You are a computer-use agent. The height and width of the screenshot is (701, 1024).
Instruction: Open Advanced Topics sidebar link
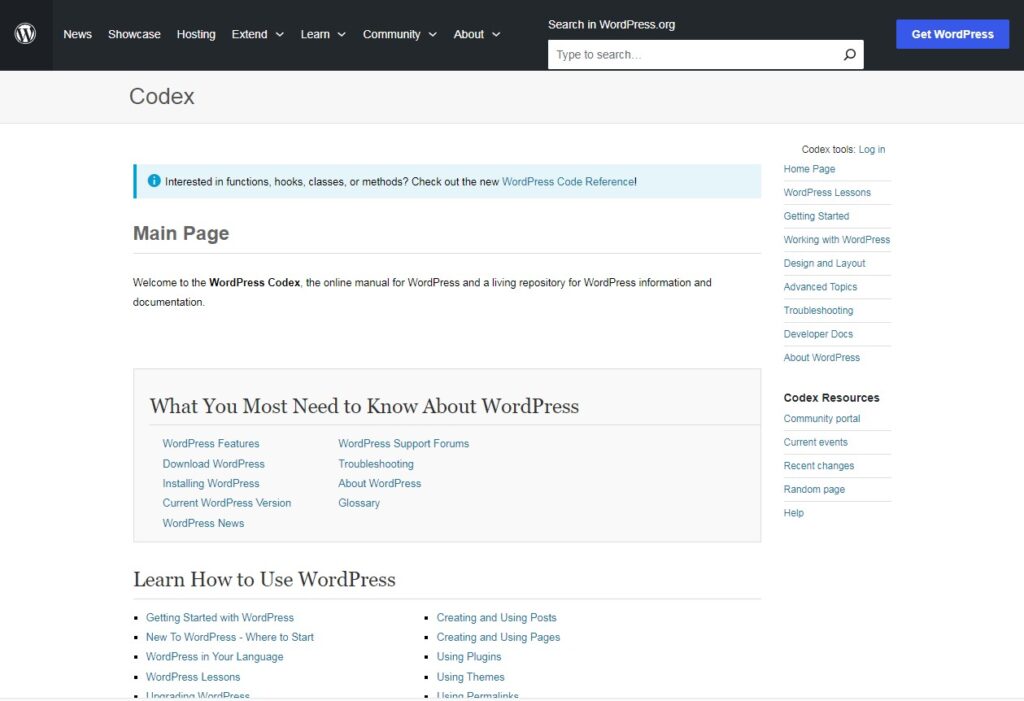[x=820, y=286]
